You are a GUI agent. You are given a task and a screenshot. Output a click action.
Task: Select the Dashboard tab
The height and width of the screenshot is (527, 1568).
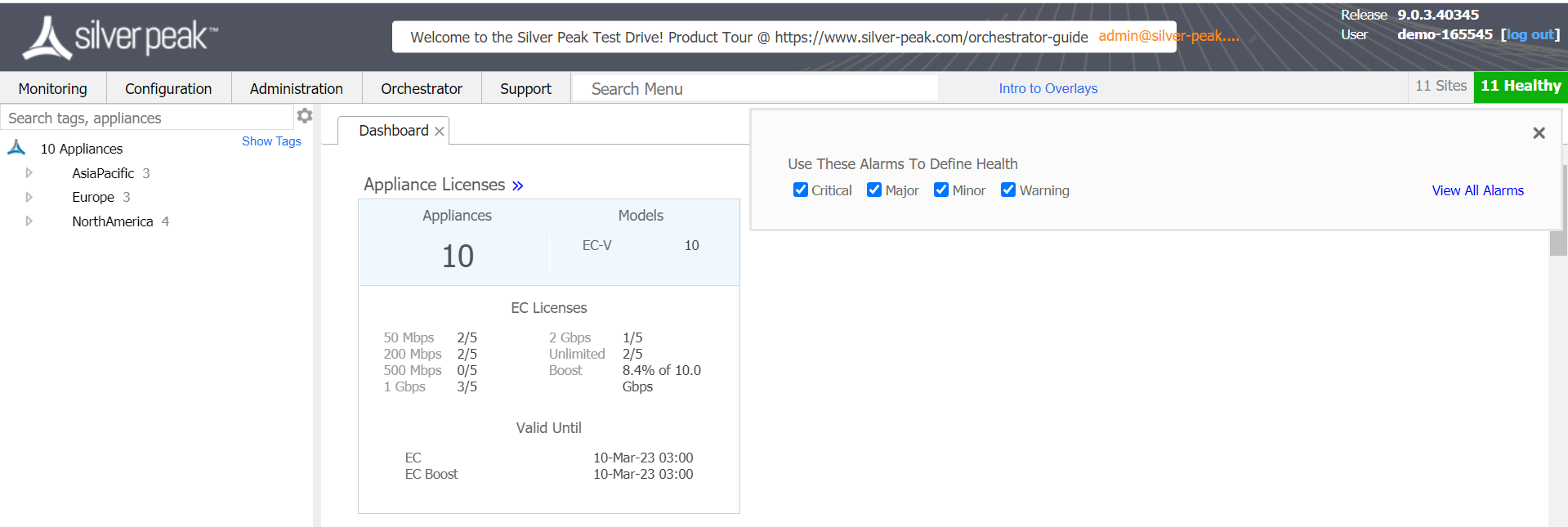pos(394,131)
